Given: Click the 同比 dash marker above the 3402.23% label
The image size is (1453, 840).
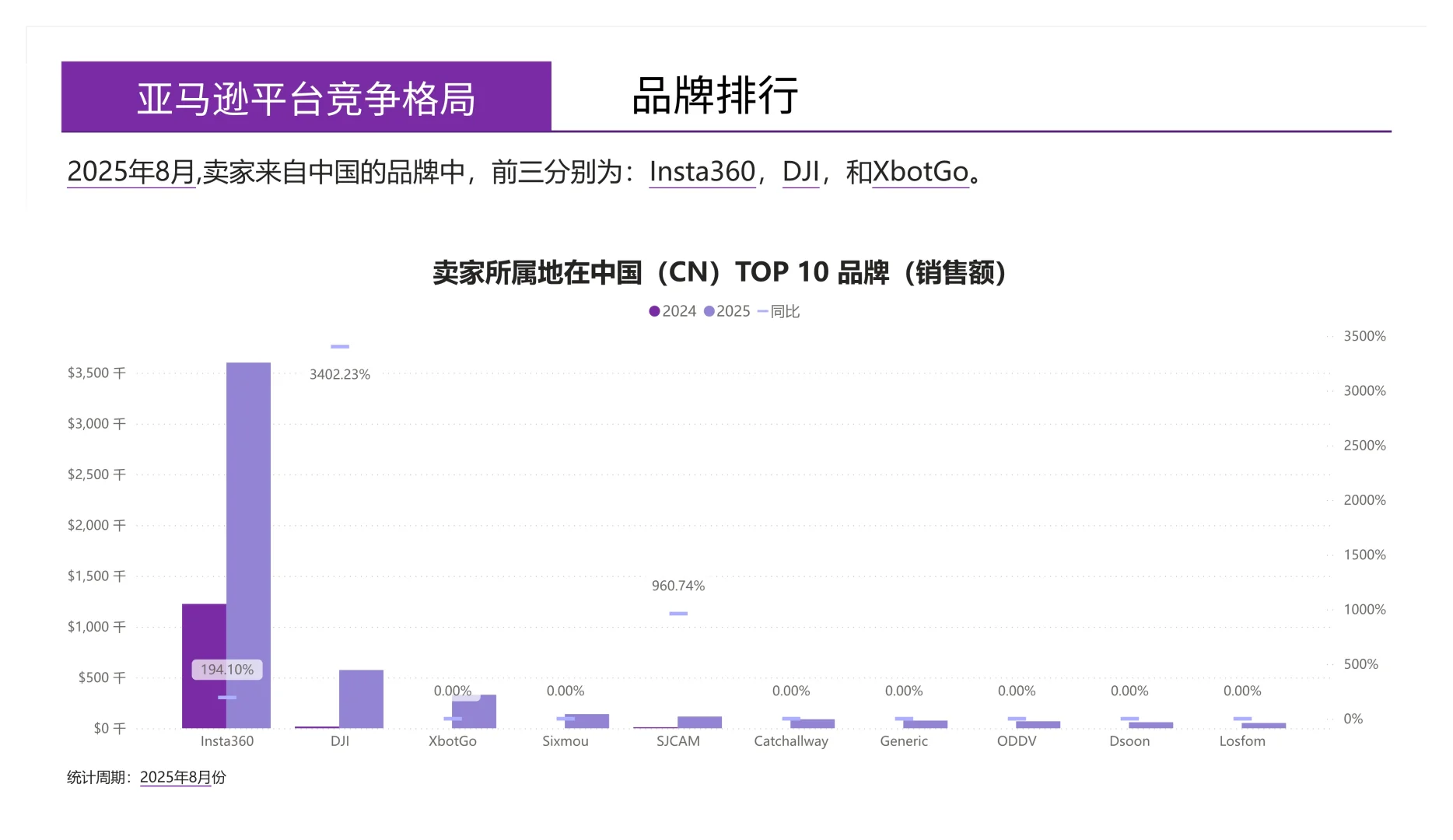Looking at the screenshot, I should tap(340, 347).
